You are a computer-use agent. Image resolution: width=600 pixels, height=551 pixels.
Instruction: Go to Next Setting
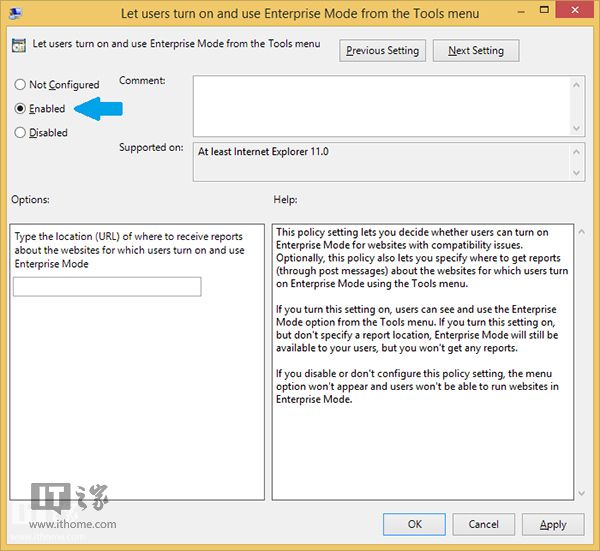click(x=476, y=51)
